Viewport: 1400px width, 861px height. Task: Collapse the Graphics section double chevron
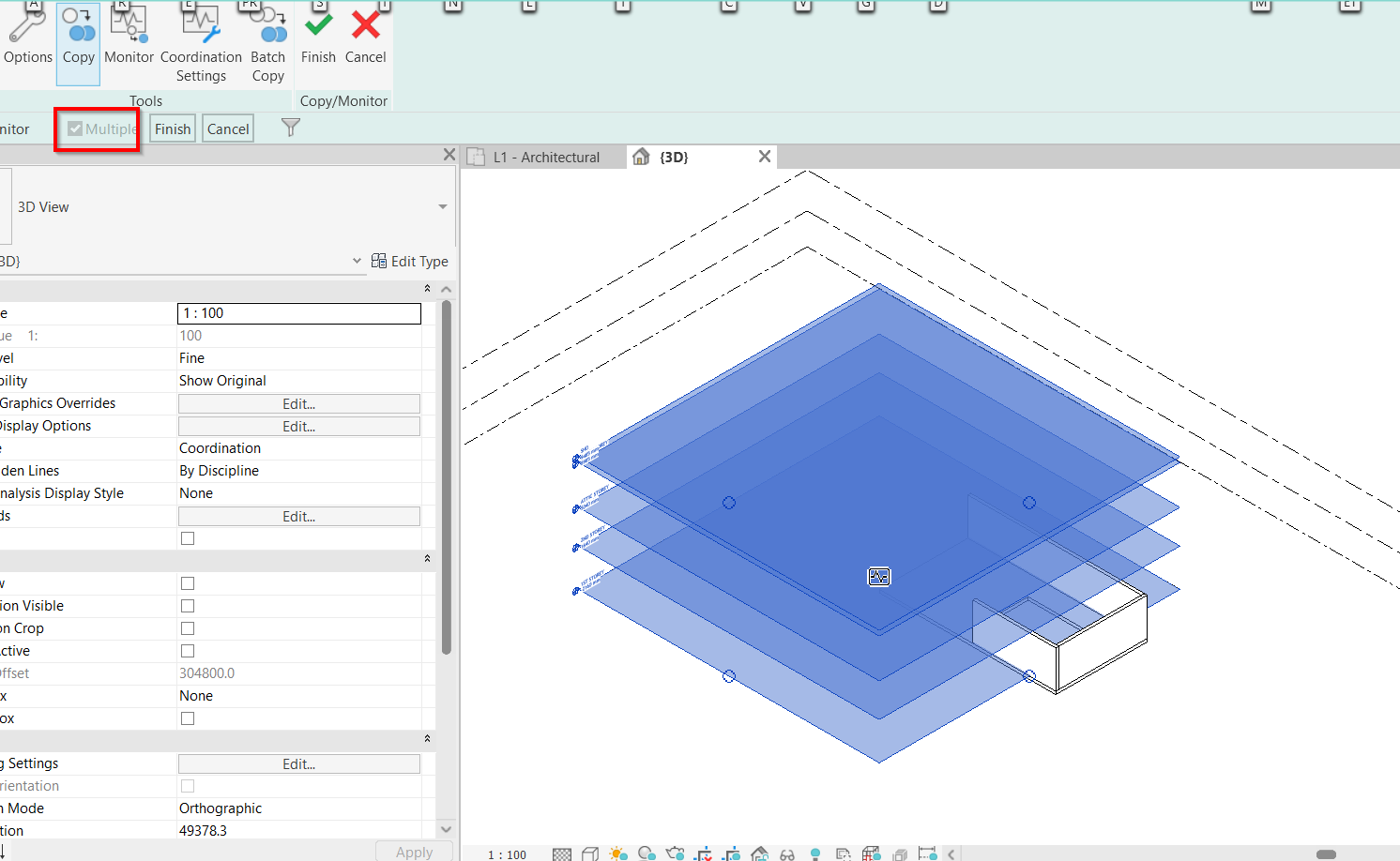(x=427, y=289)
